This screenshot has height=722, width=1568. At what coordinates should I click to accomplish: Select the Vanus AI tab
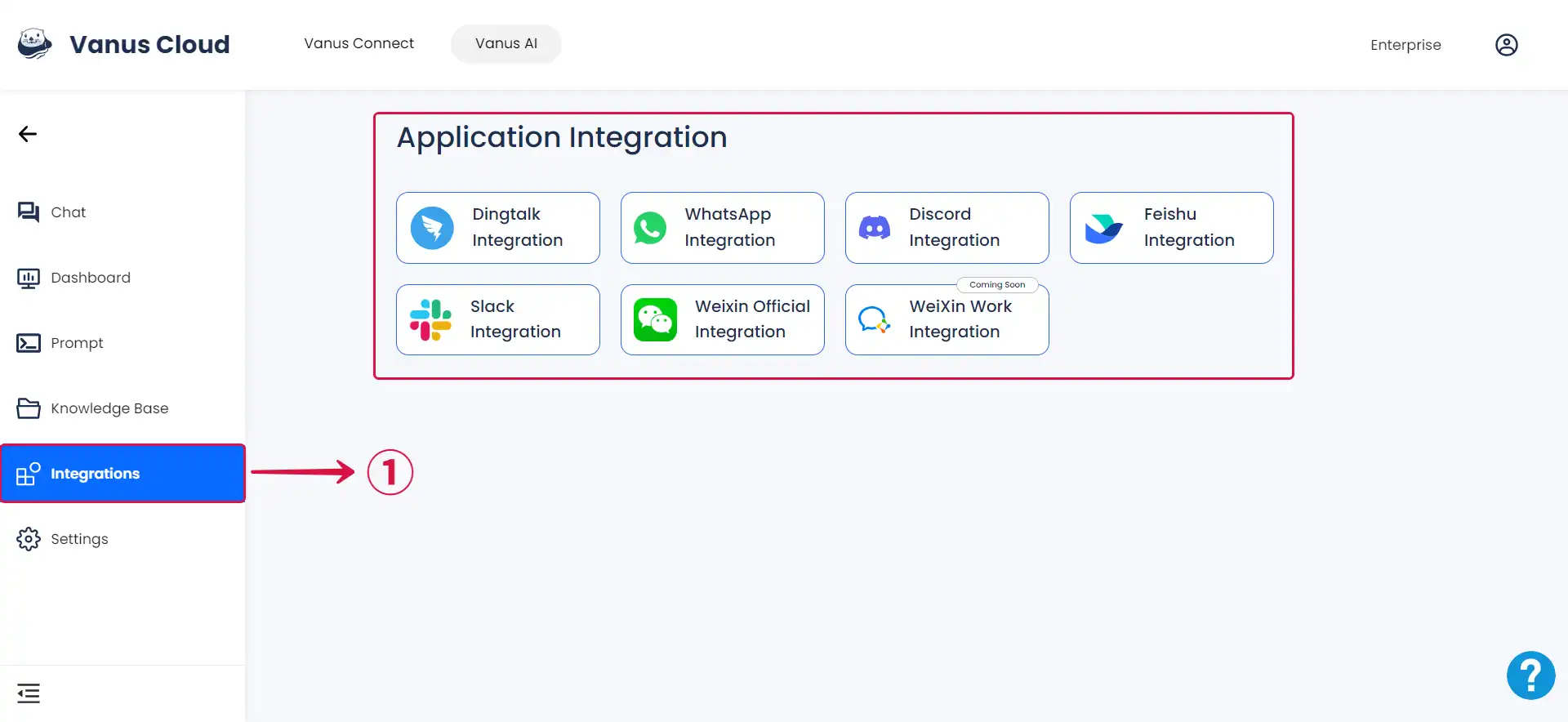(x=506, y=43)
